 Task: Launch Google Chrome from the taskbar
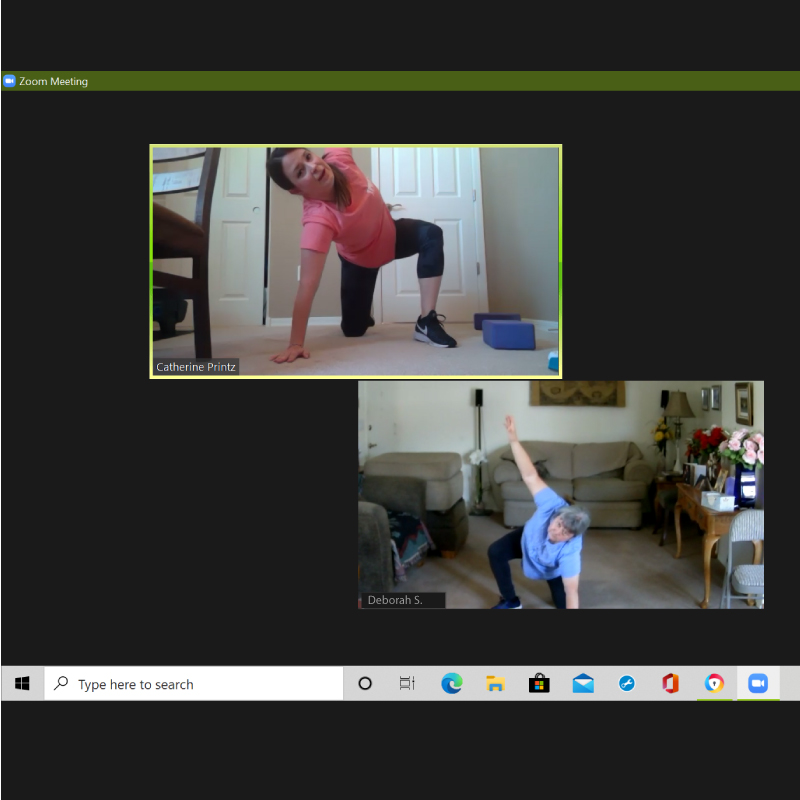[x=714, y=683]
